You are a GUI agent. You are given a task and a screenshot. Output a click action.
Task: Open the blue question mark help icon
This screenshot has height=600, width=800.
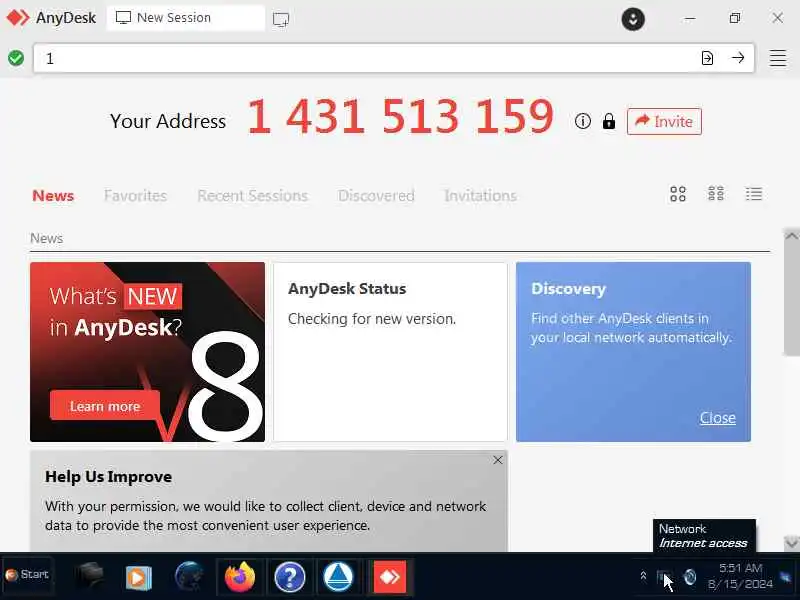[289, 578]
